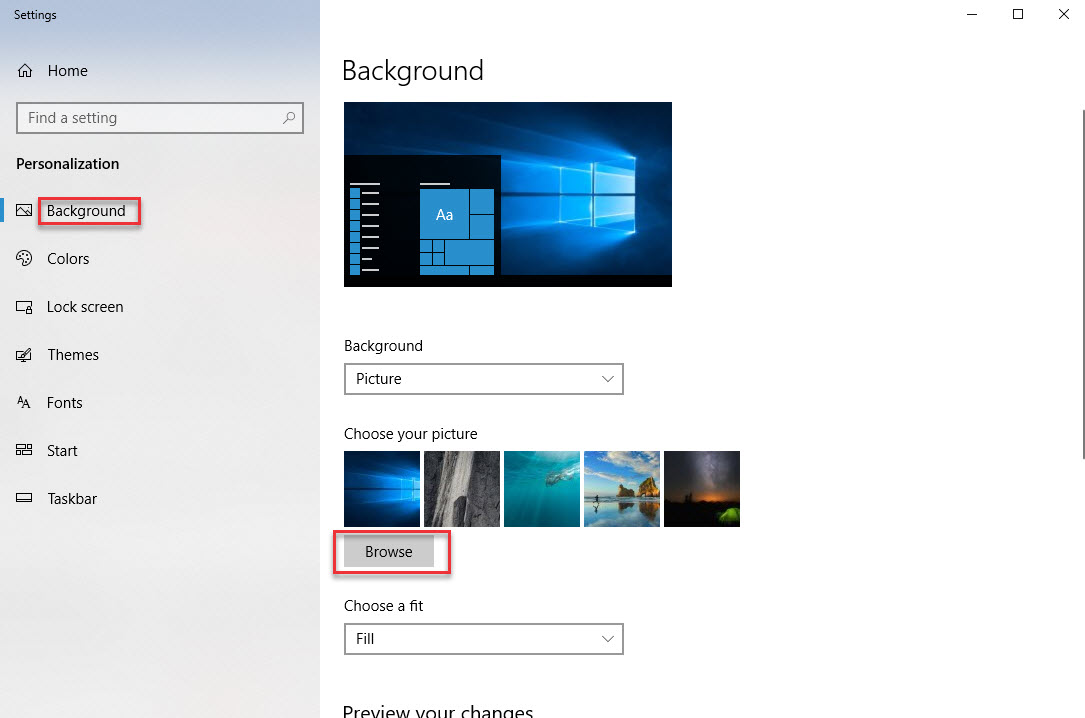This screenshot has width=1085, height=718.
Task: Click the Colors palette icon
Action: click(25, 259)
